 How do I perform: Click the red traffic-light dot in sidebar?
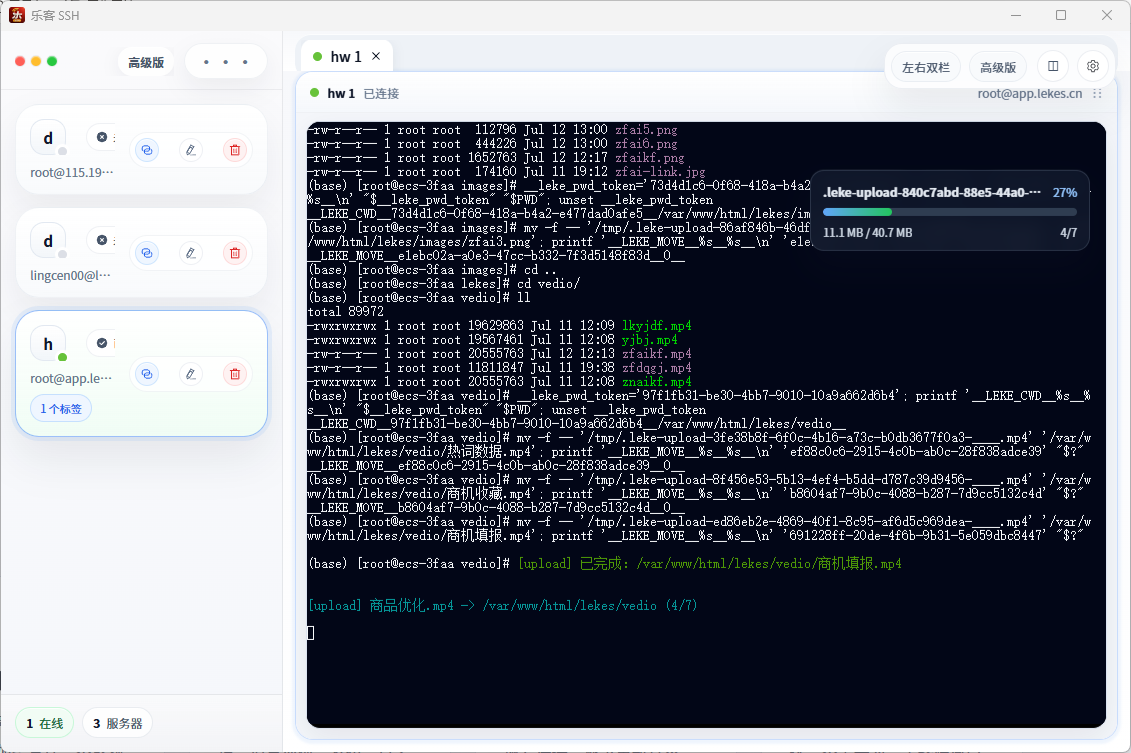[x=20, y=61]
